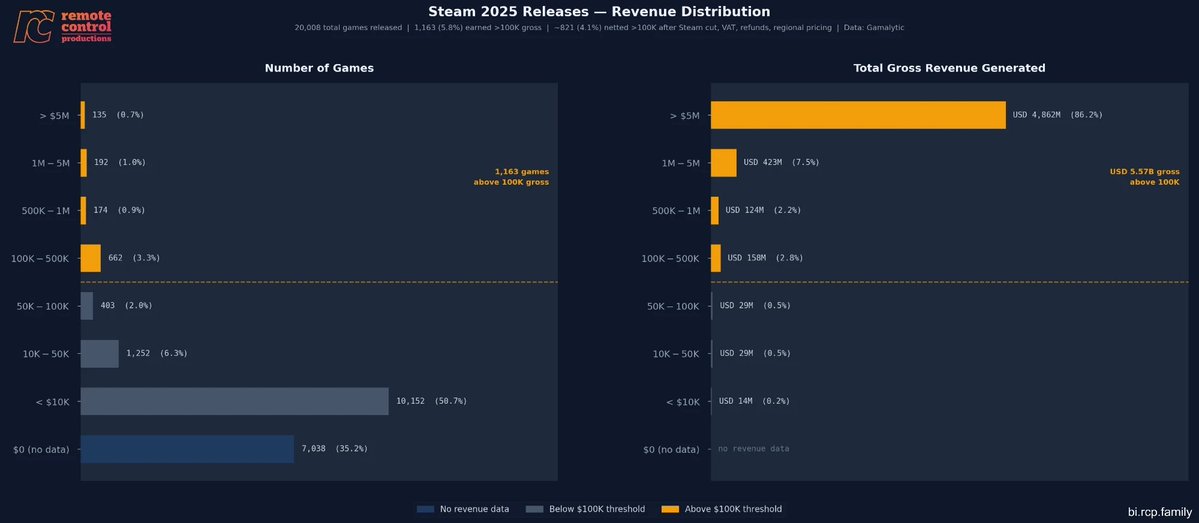The height and width of the screenshot is (523, 1199).
Task: Click the value label 662 (3.3%)
Action: 134,258
